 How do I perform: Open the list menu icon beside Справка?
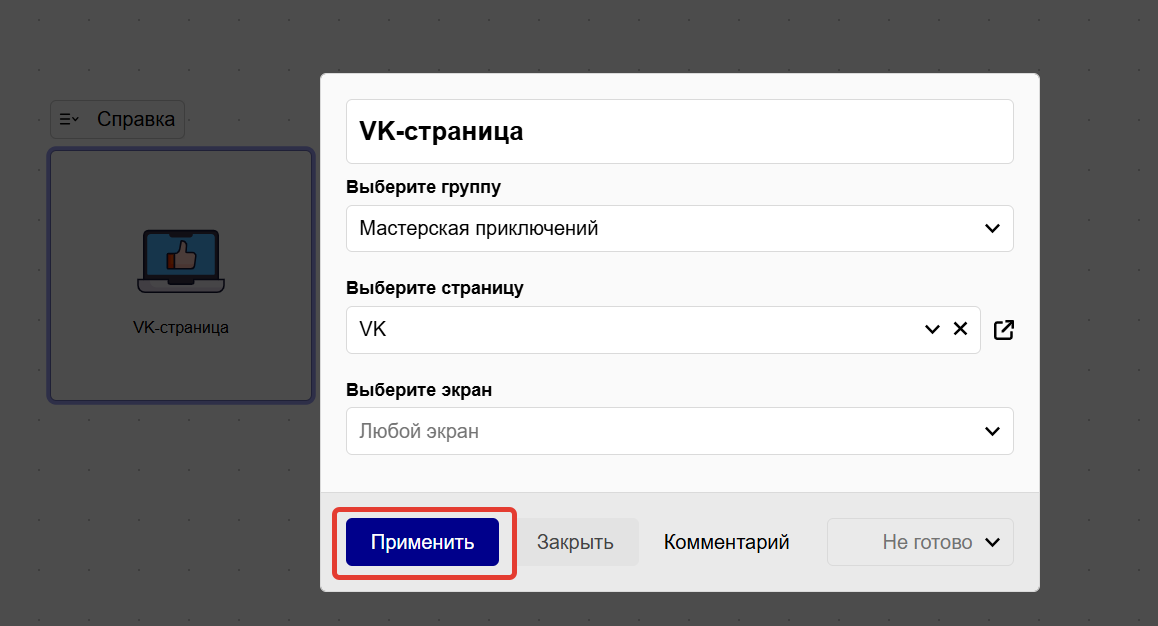pyautogui.click(x=69, y=119)
